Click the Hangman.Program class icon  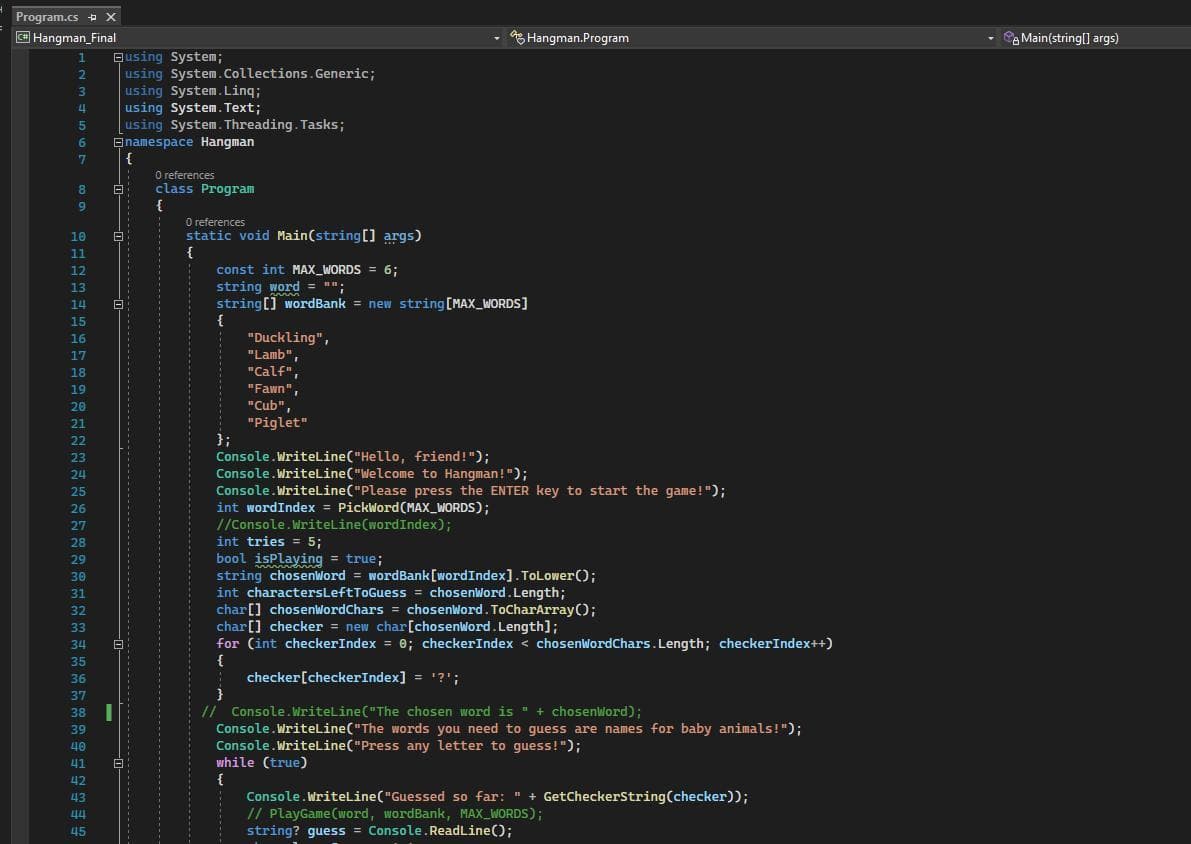pyautogui.click(x=517, y=37)
